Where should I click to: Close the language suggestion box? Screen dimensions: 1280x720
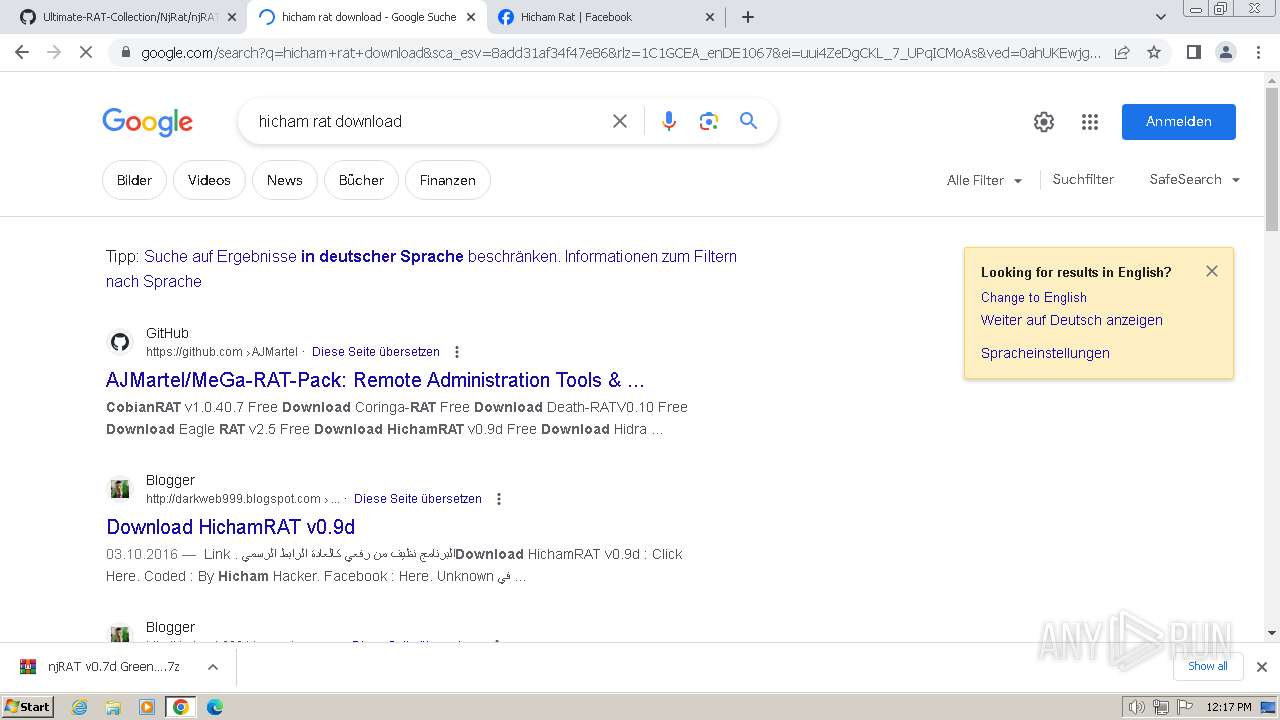(1212, 271)
